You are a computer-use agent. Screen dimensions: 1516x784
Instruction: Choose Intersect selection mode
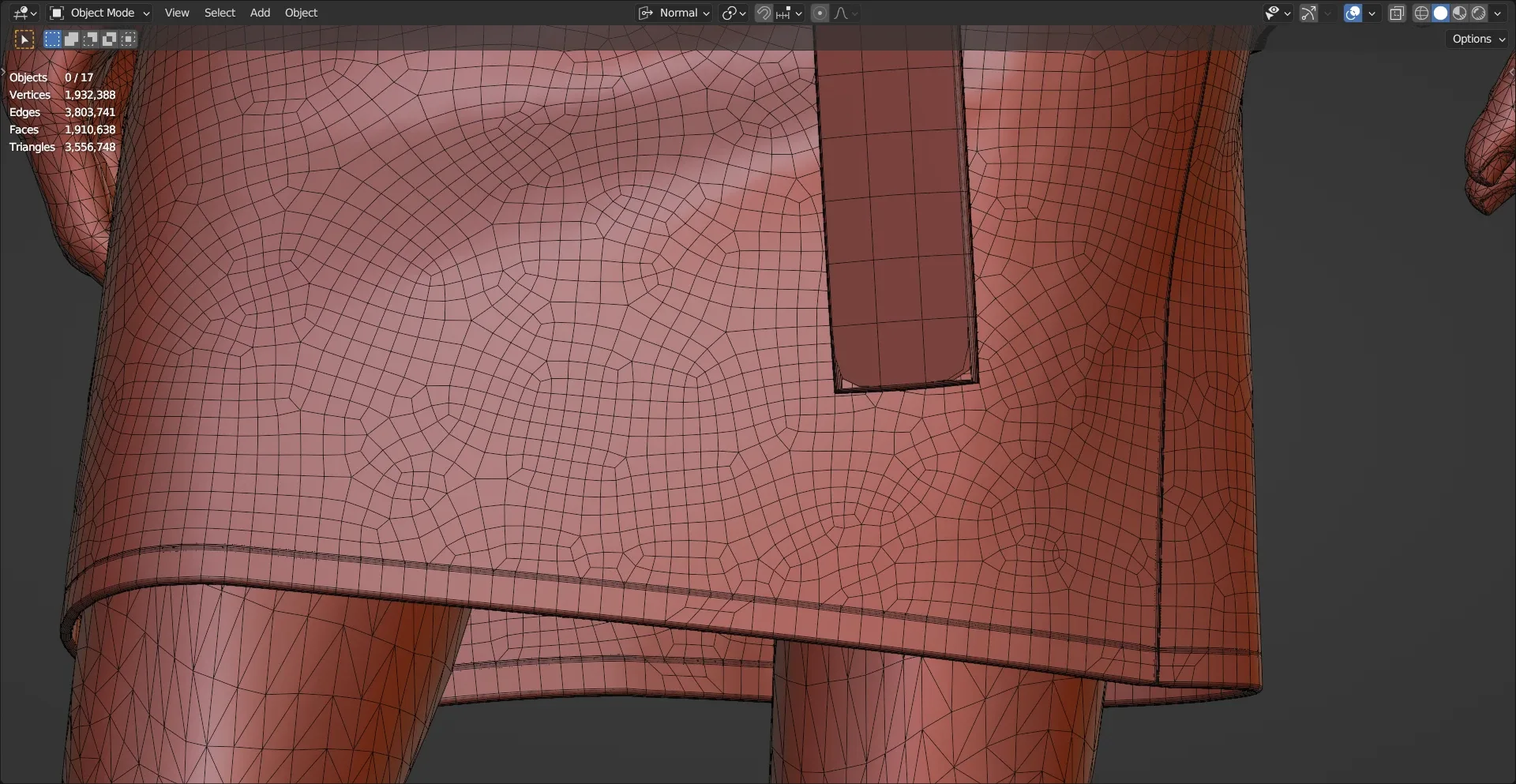128,39
